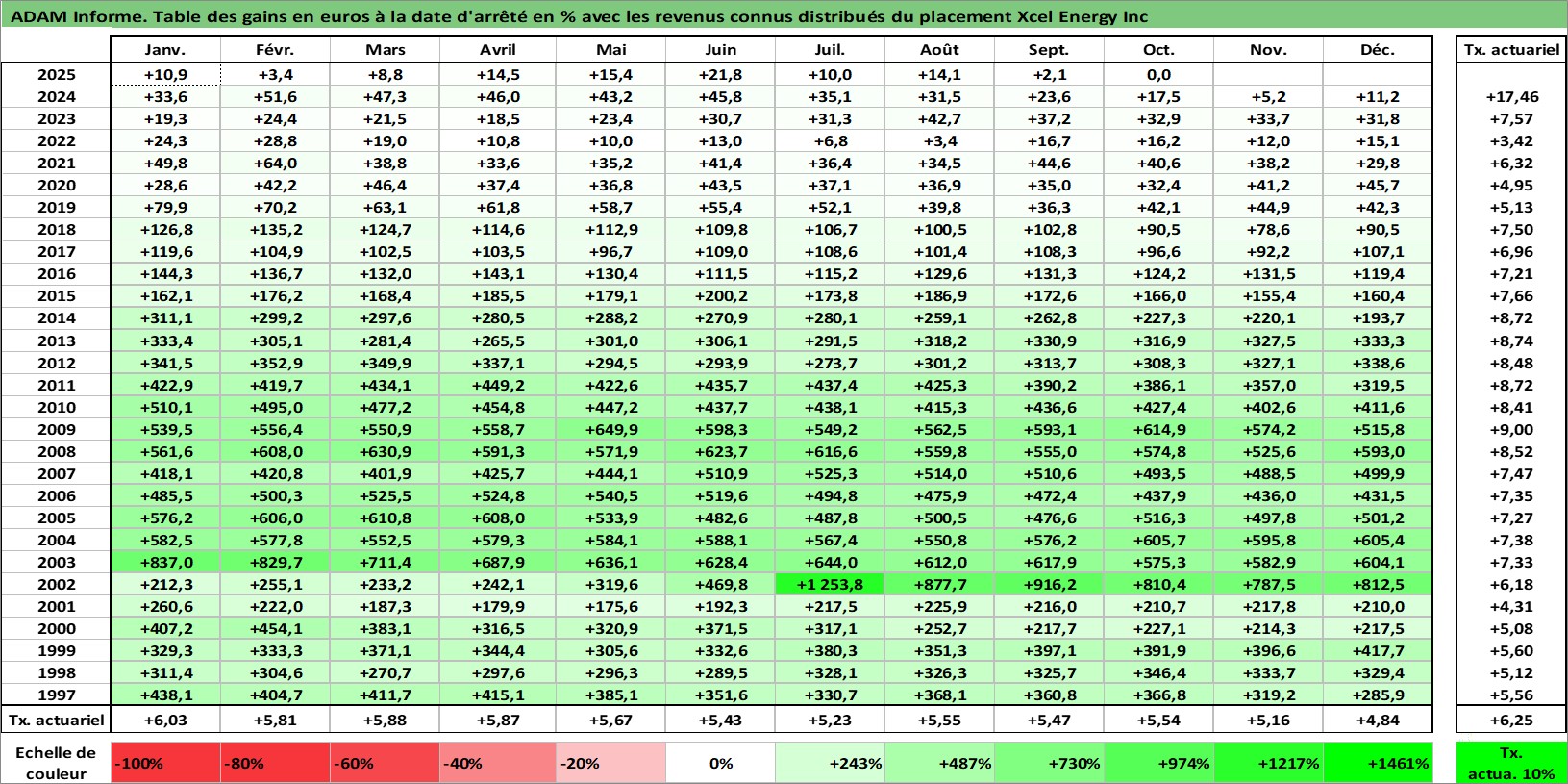Image resolution: width=1568 pixels, height=784 pixels.
Task: Select the +438,1 Janv. cell in 1997 row
Action: tap(166, 695)
